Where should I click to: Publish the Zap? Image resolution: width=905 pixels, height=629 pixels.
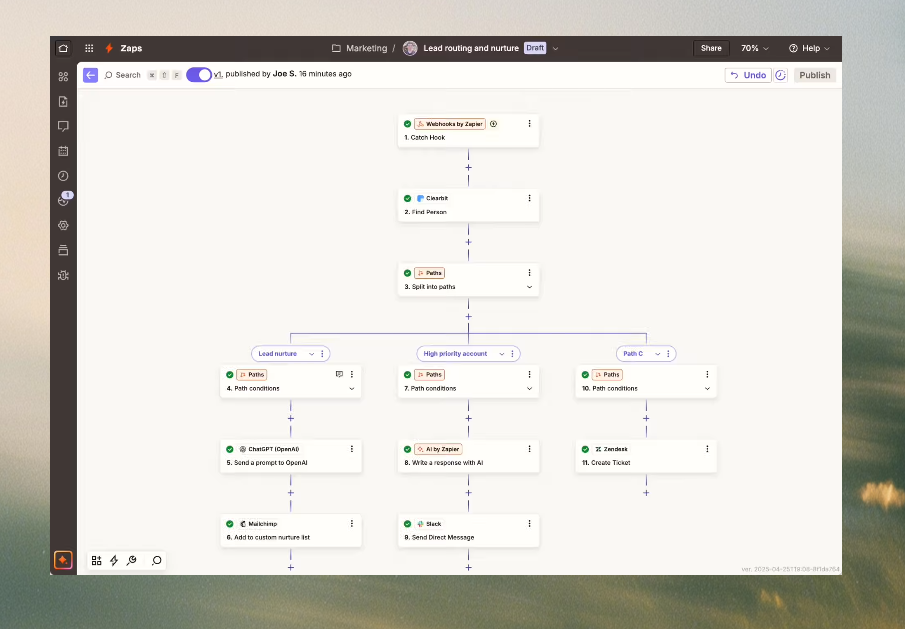point(815,75)
